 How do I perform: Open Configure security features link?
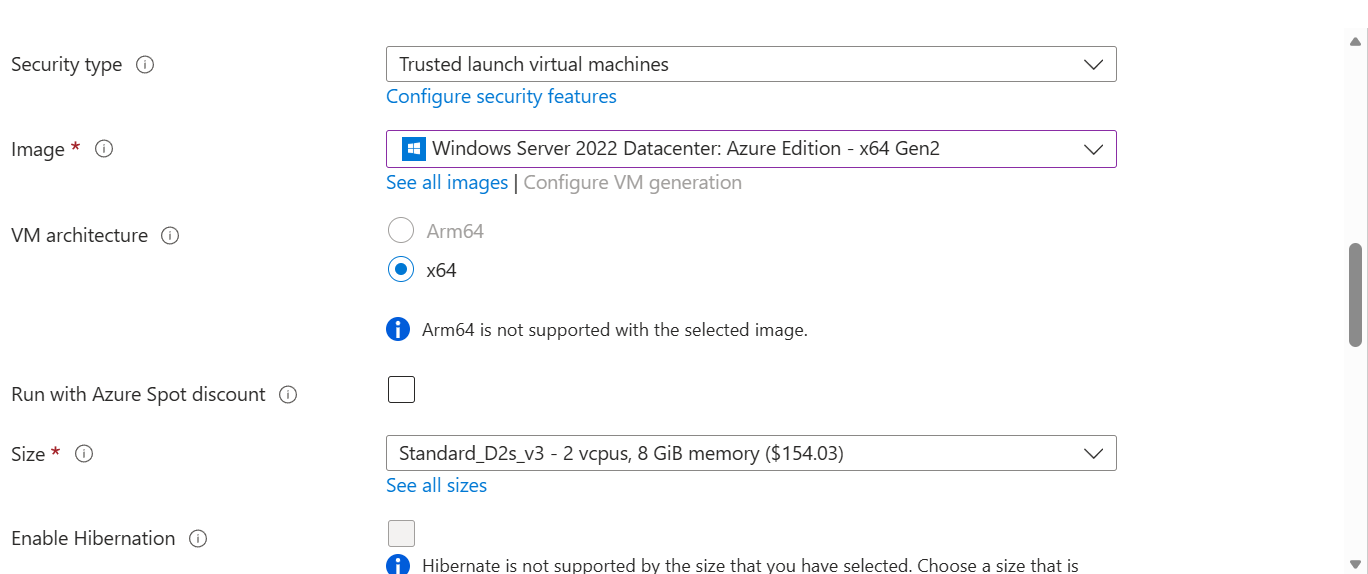tap(501, 96)
